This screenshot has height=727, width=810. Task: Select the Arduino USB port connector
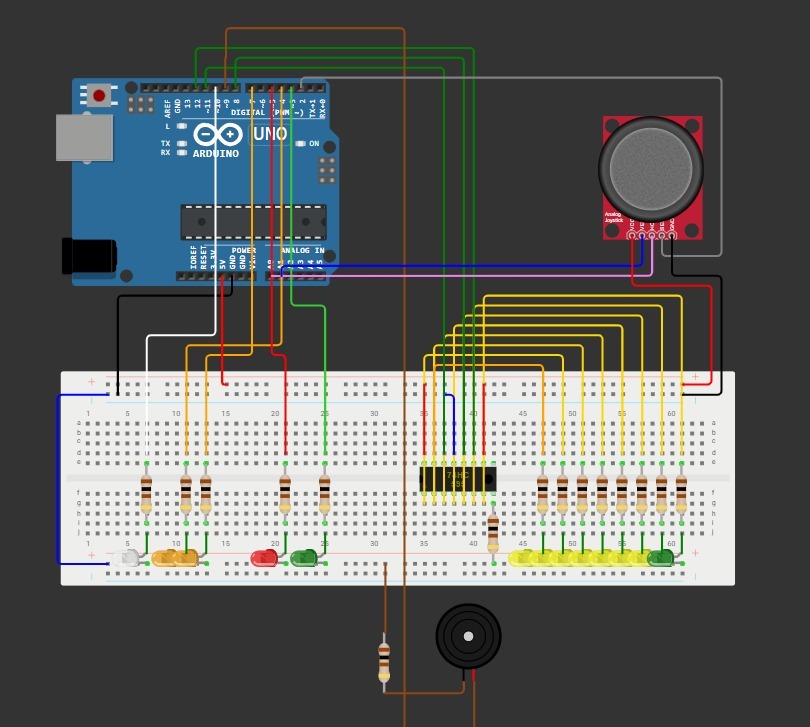(x=84, y=138)
